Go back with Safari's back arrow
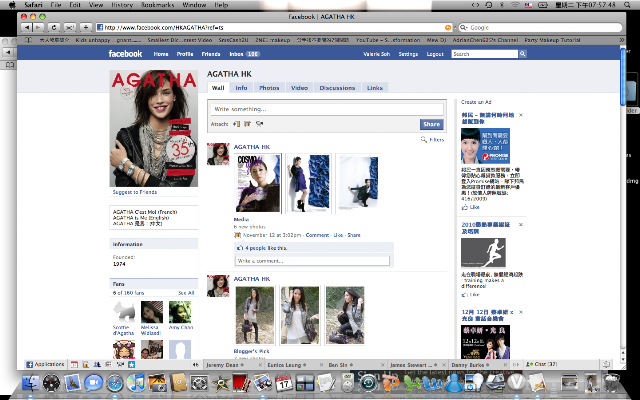The width and height of the screenshot is (640, 400). click(27, 27)
